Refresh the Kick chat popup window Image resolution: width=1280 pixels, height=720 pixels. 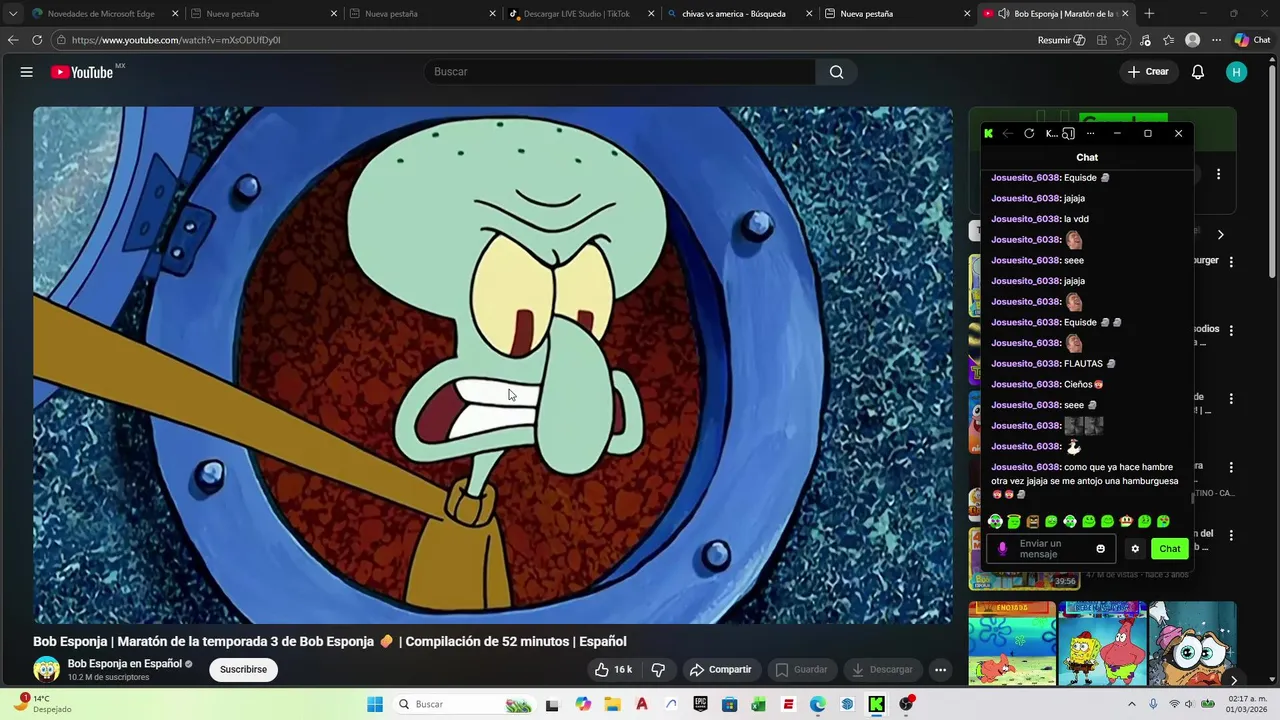(x=1029, y=133)
